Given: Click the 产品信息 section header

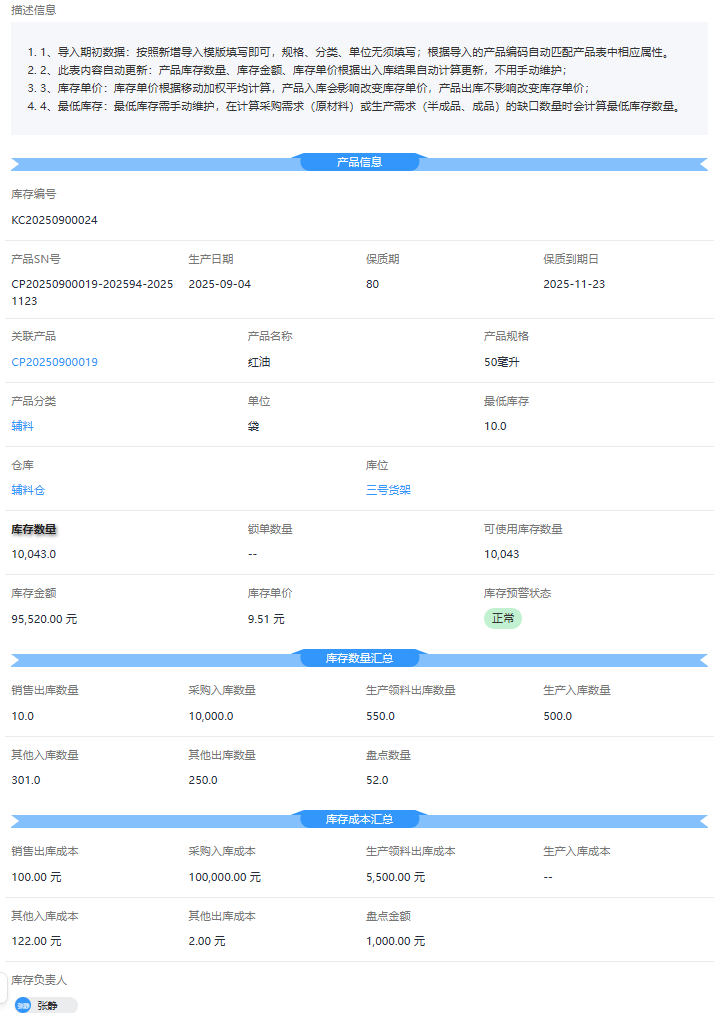Looking at the screenshot, I should point(359,162).
